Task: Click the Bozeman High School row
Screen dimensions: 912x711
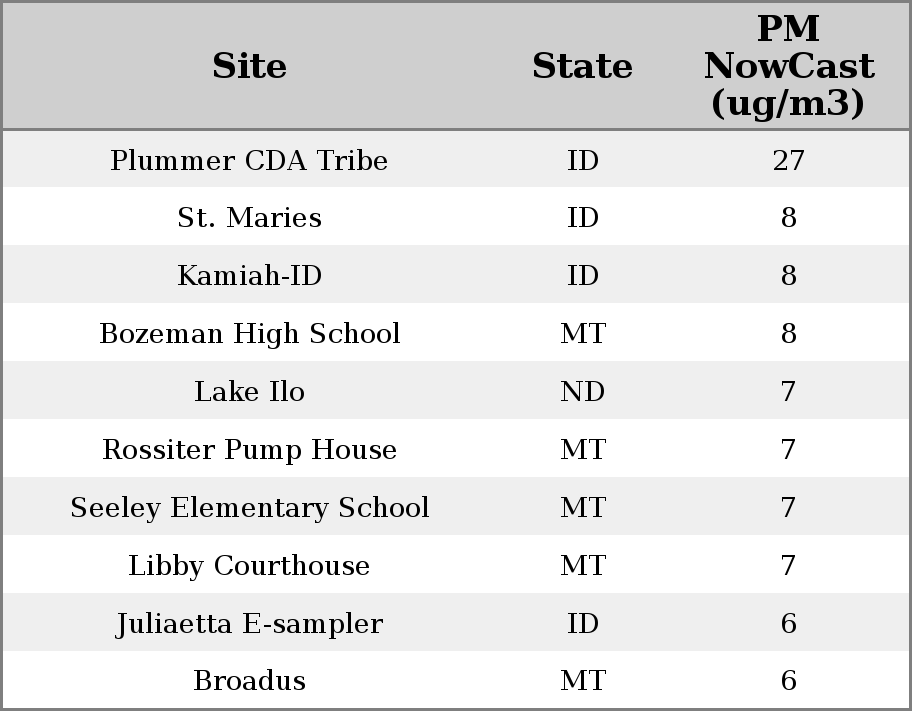Action: click(x=249, y=334)
